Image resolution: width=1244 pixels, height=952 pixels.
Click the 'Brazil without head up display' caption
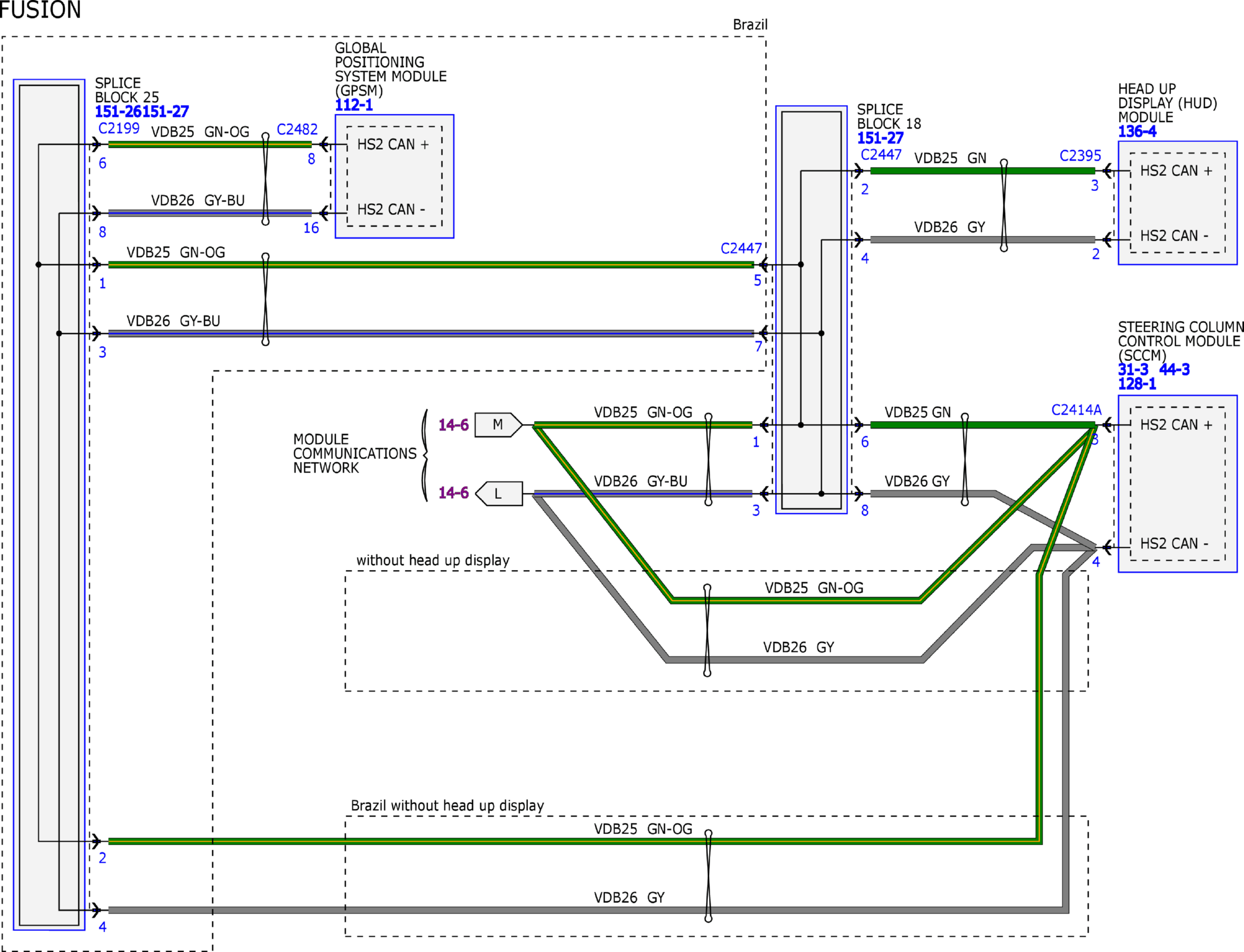click(x=447, y=805)
